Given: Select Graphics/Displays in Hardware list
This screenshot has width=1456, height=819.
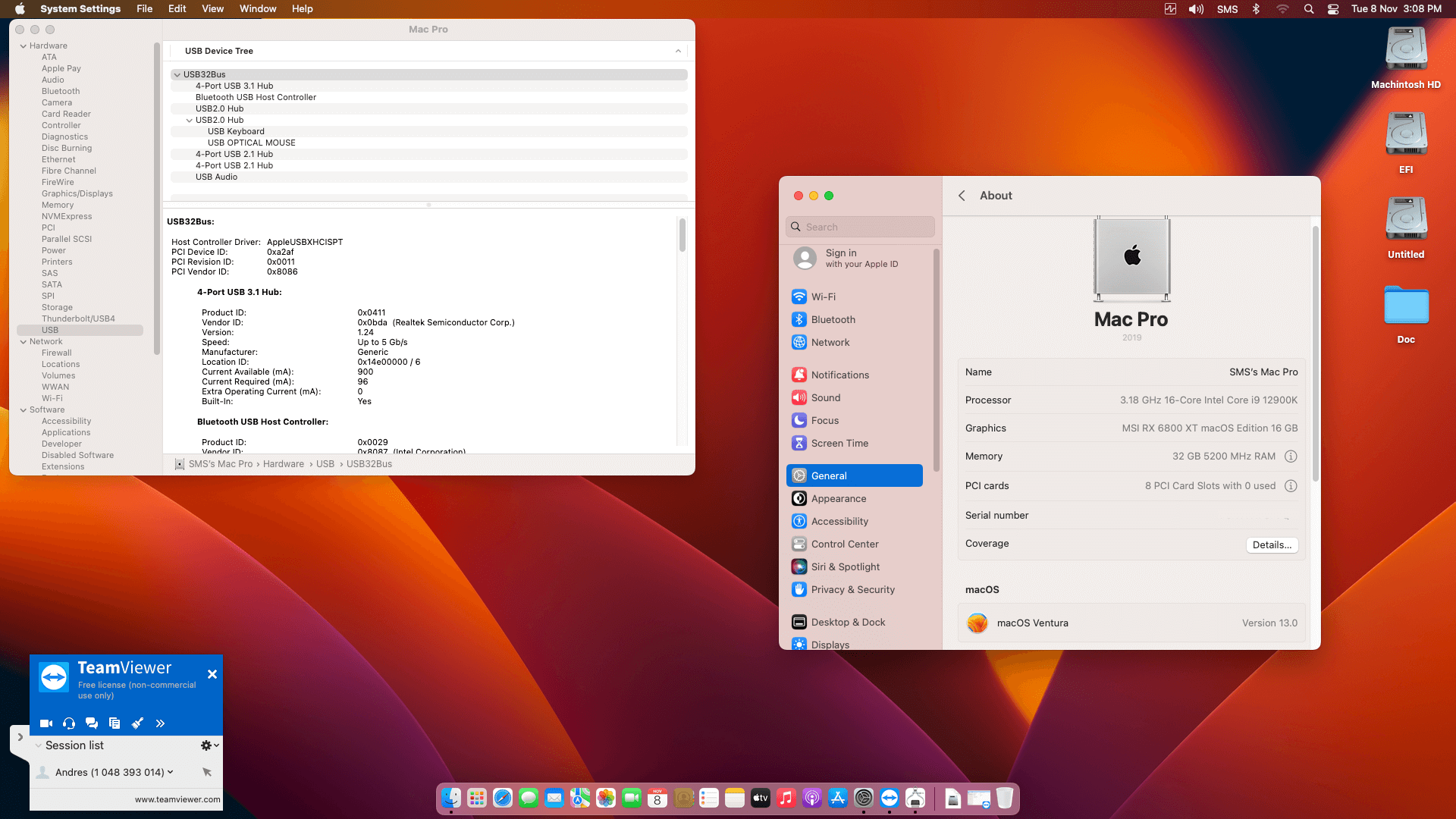Looking at the screenshot, I should (x=77, y=193).
